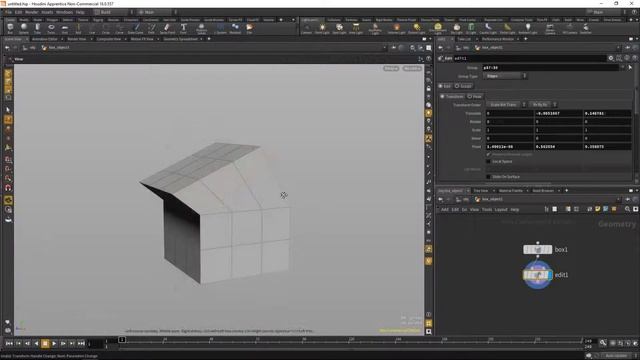Select the Sculpt radio button

[463, 86]
